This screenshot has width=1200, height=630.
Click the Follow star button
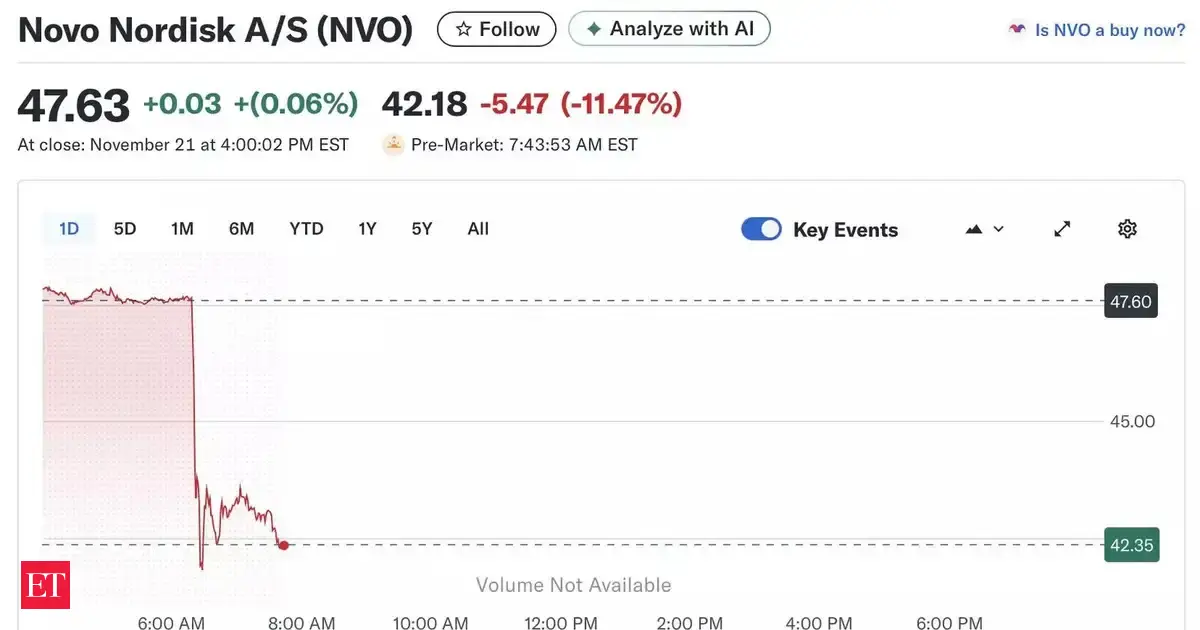496,29
